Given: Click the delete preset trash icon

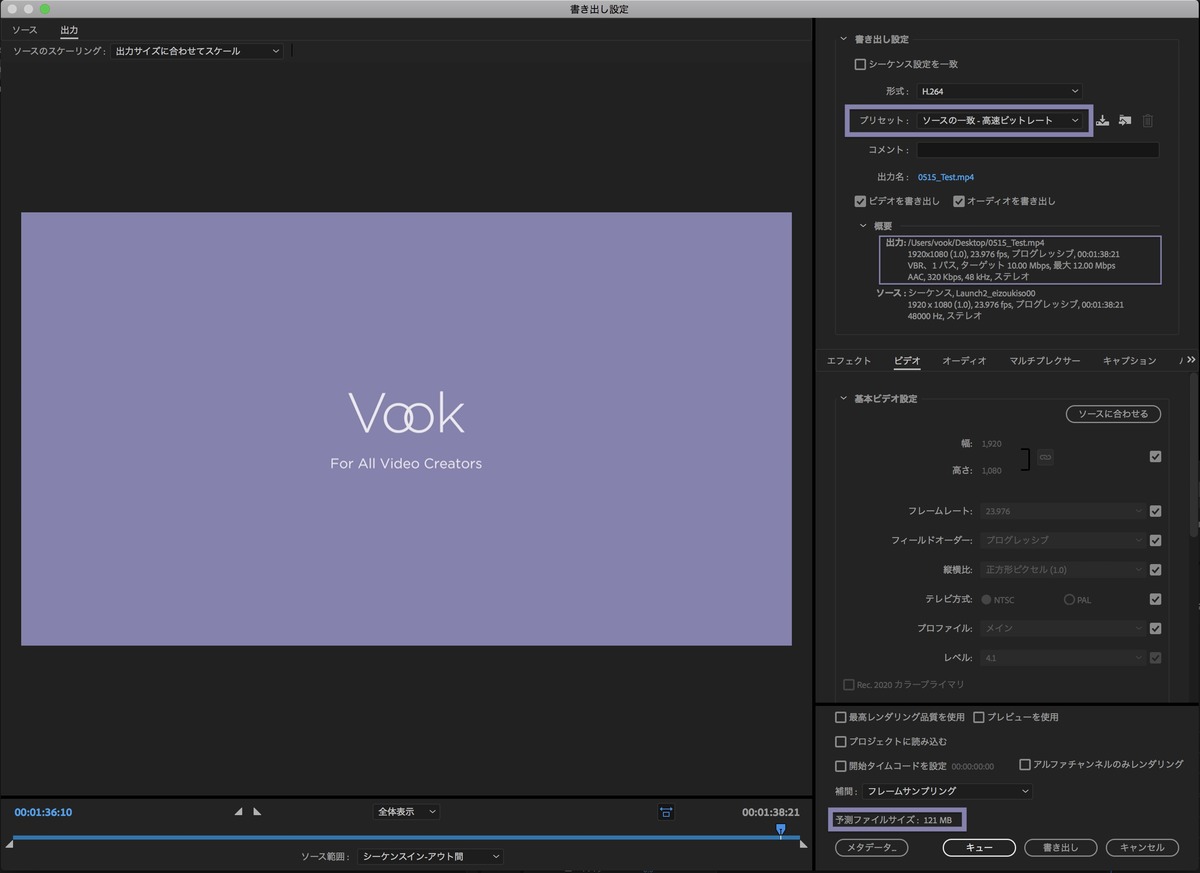Looking at the screenshot, I should point(1148,121).
